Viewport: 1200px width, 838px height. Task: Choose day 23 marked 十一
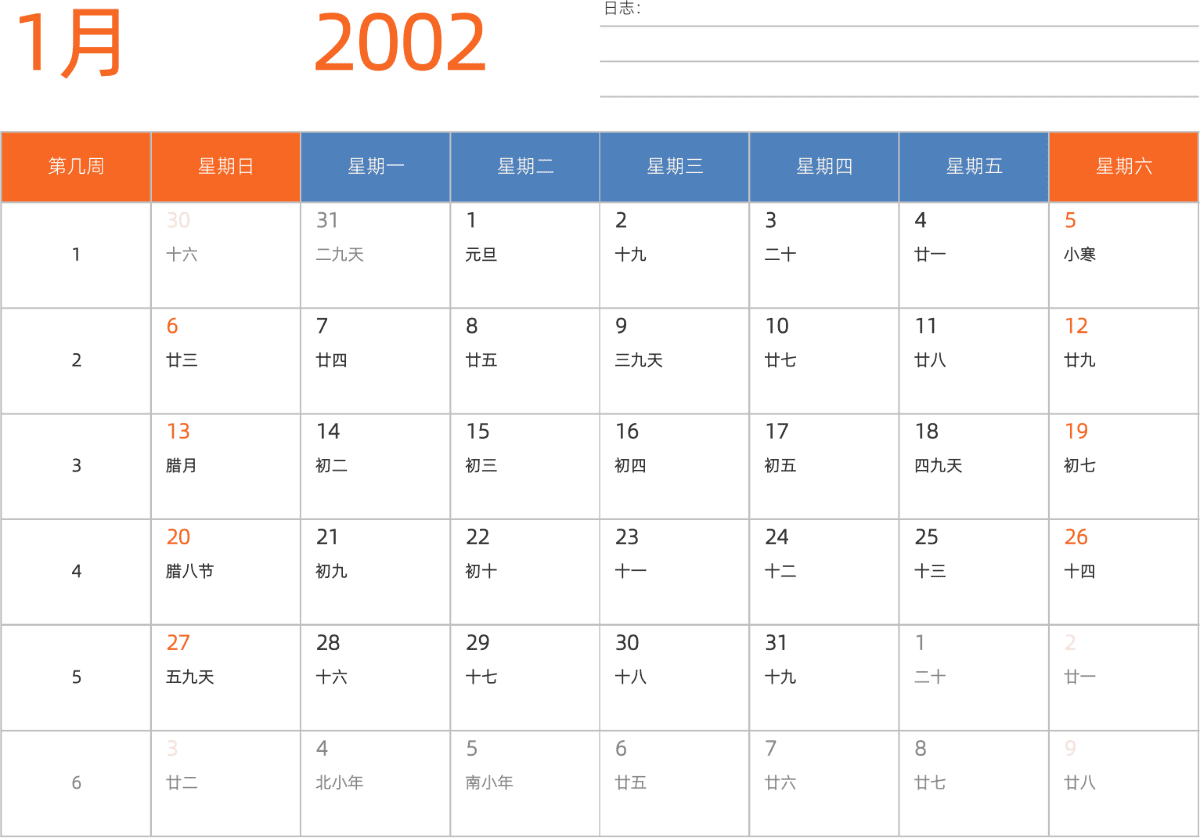click(675, 572)
